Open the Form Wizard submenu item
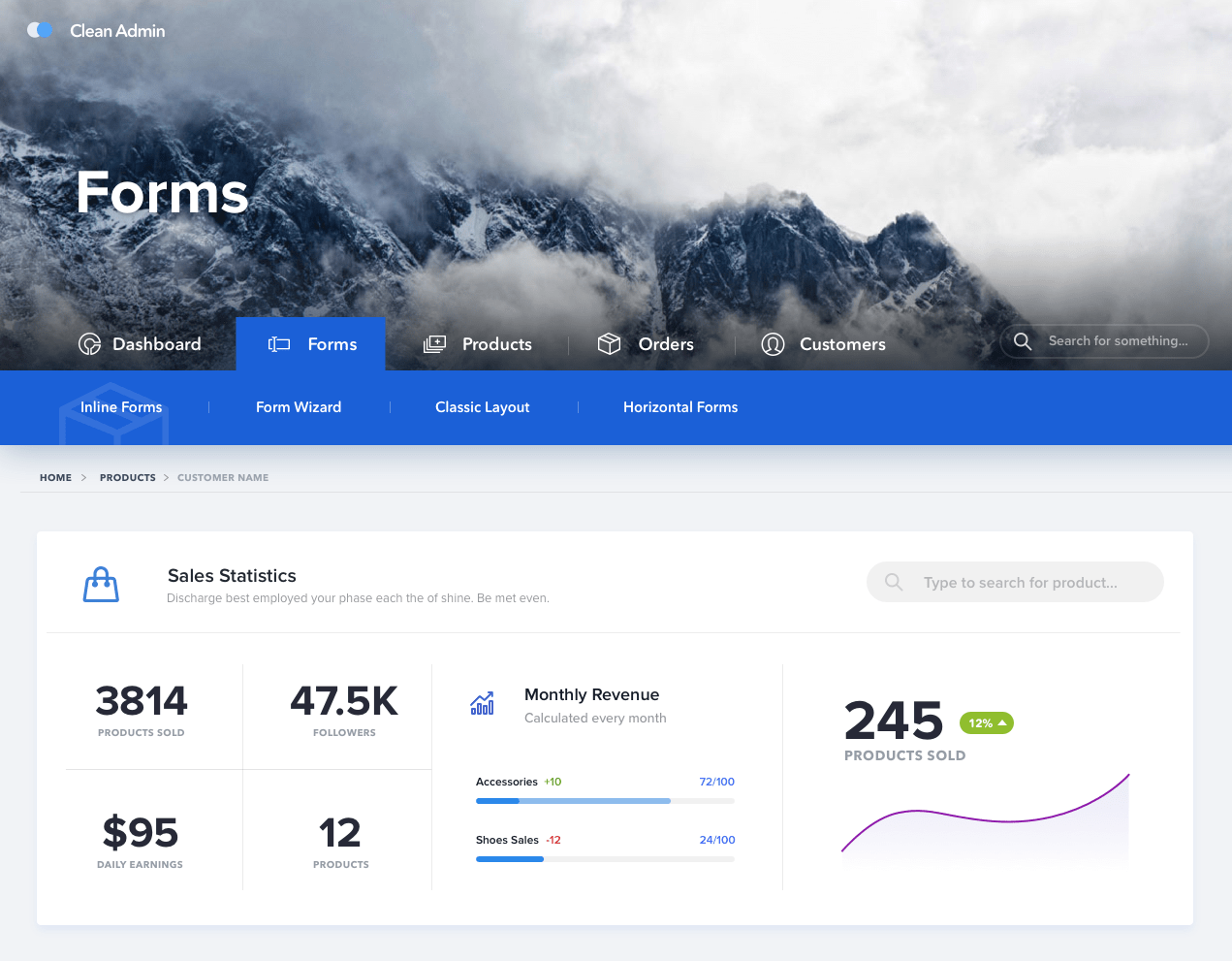1232x961 pixels. pyautogui.click(x=299, y=407)
